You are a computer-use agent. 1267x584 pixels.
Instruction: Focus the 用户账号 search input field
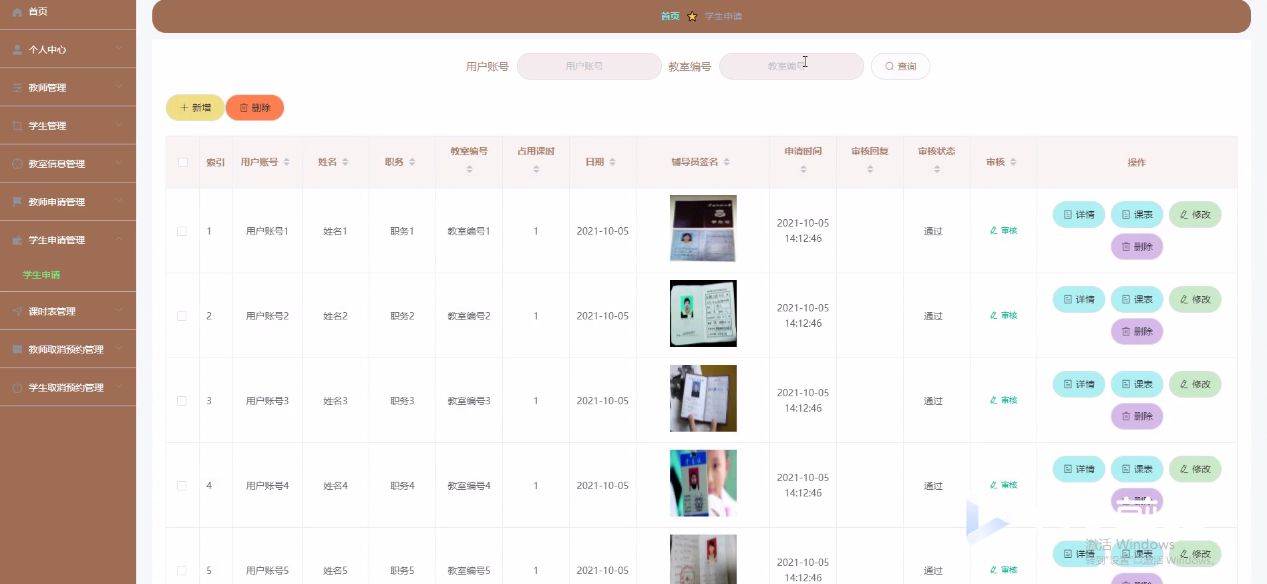pyautogui.click(x=589, y=66)
